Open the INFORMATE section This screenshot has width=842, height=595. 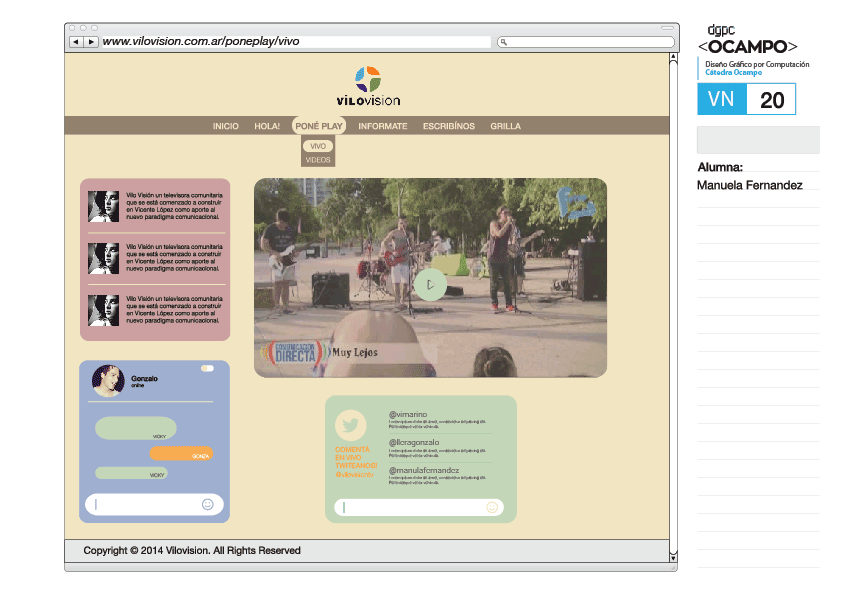click(383, 126)
